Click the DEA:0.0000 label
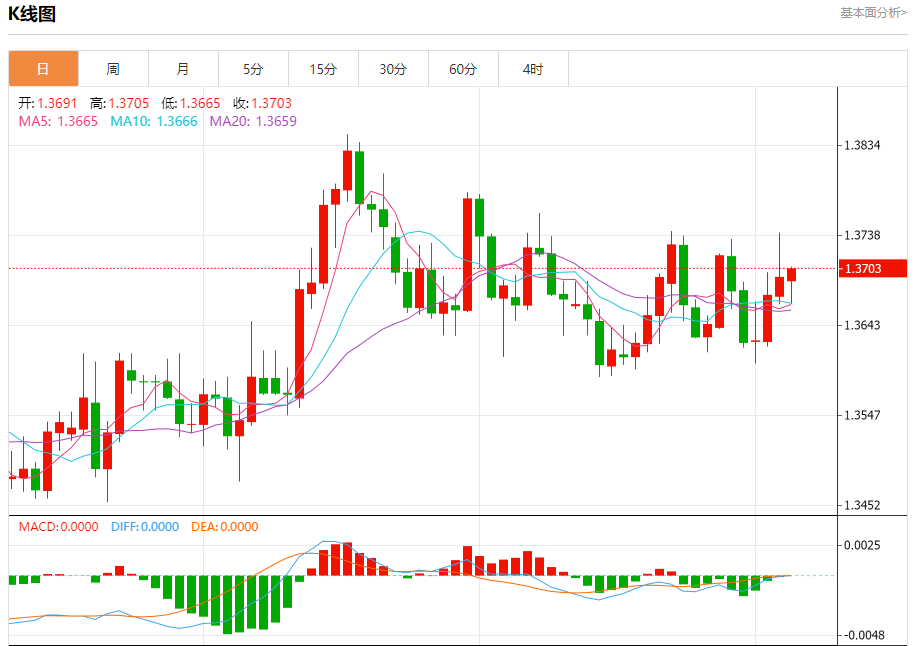The image size is (916, 646). (225, 527)
